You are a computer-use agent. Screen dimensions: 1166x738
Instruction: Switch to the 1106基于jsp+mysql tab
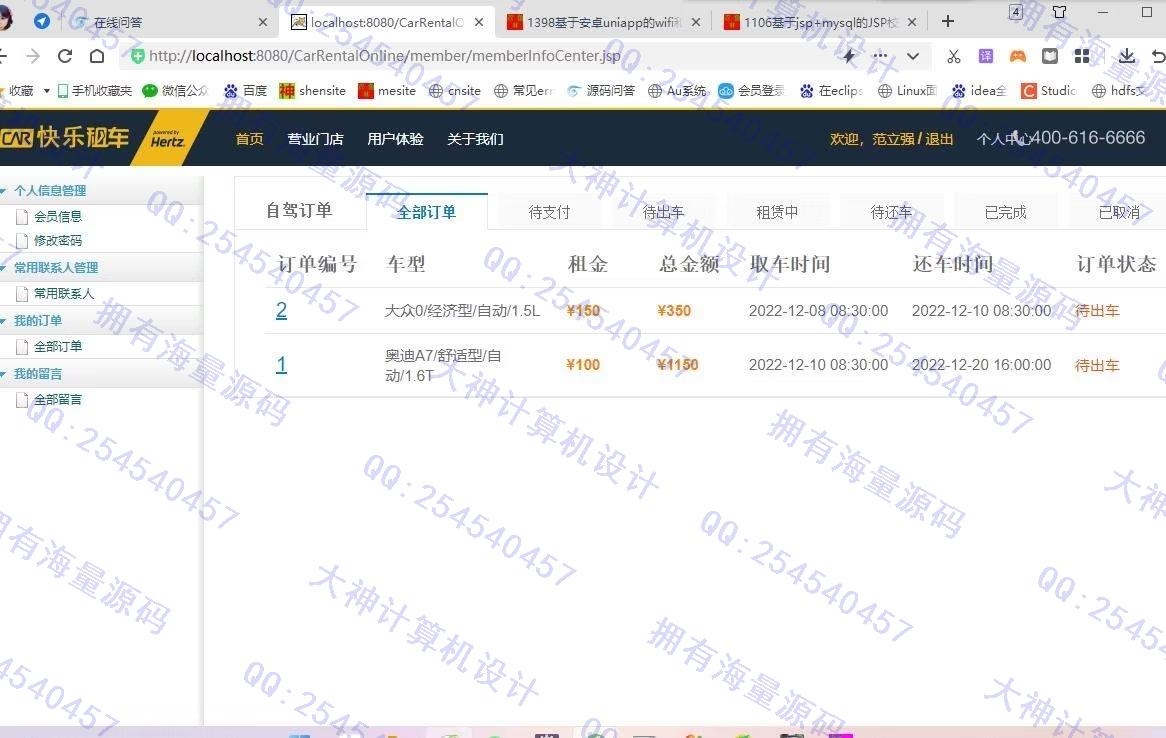(821, 22)
